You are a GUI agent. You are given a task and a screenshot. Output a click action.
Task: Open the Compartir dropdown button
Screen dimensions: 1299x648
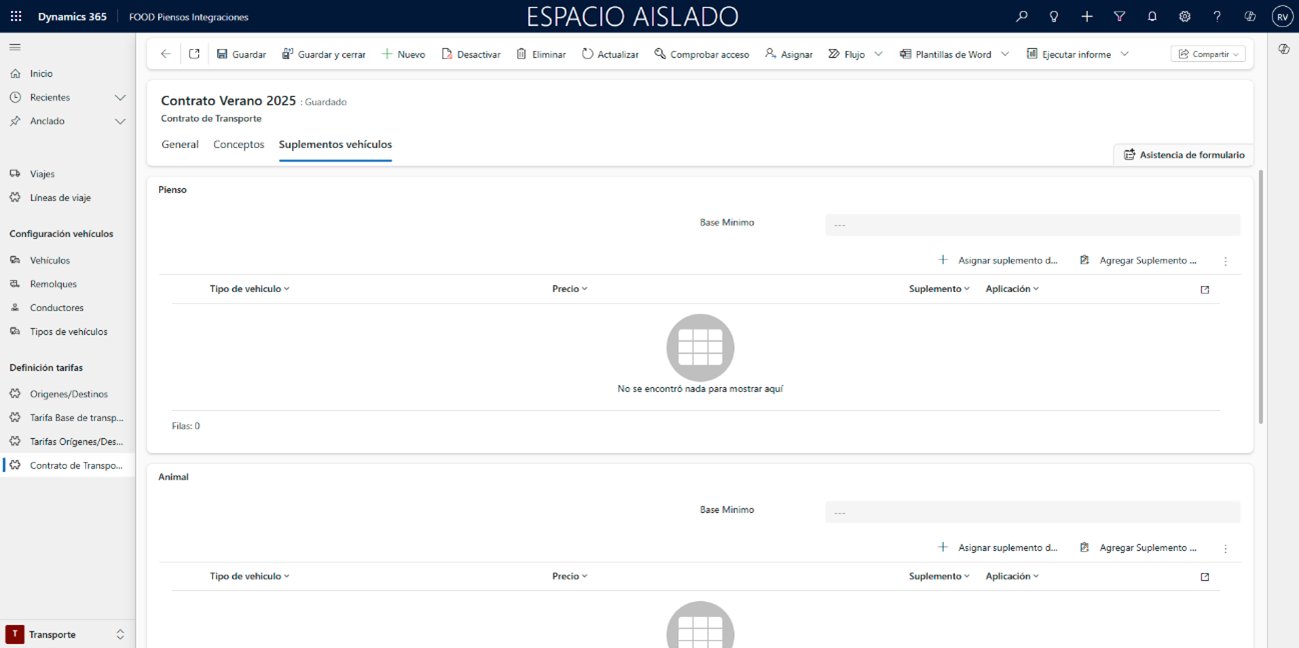(x=1208, y=54)
